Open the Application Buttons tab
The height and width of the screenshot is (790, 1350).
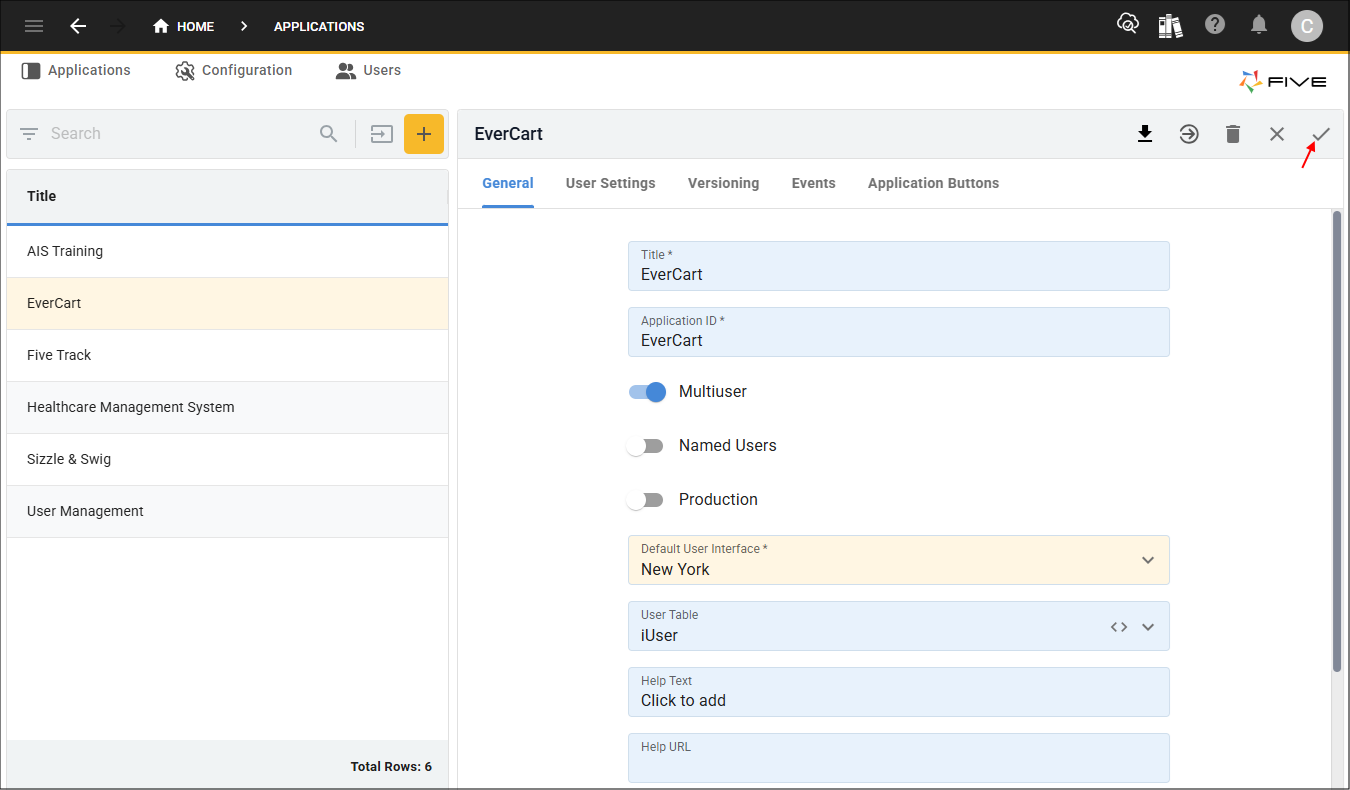point(933,183)
